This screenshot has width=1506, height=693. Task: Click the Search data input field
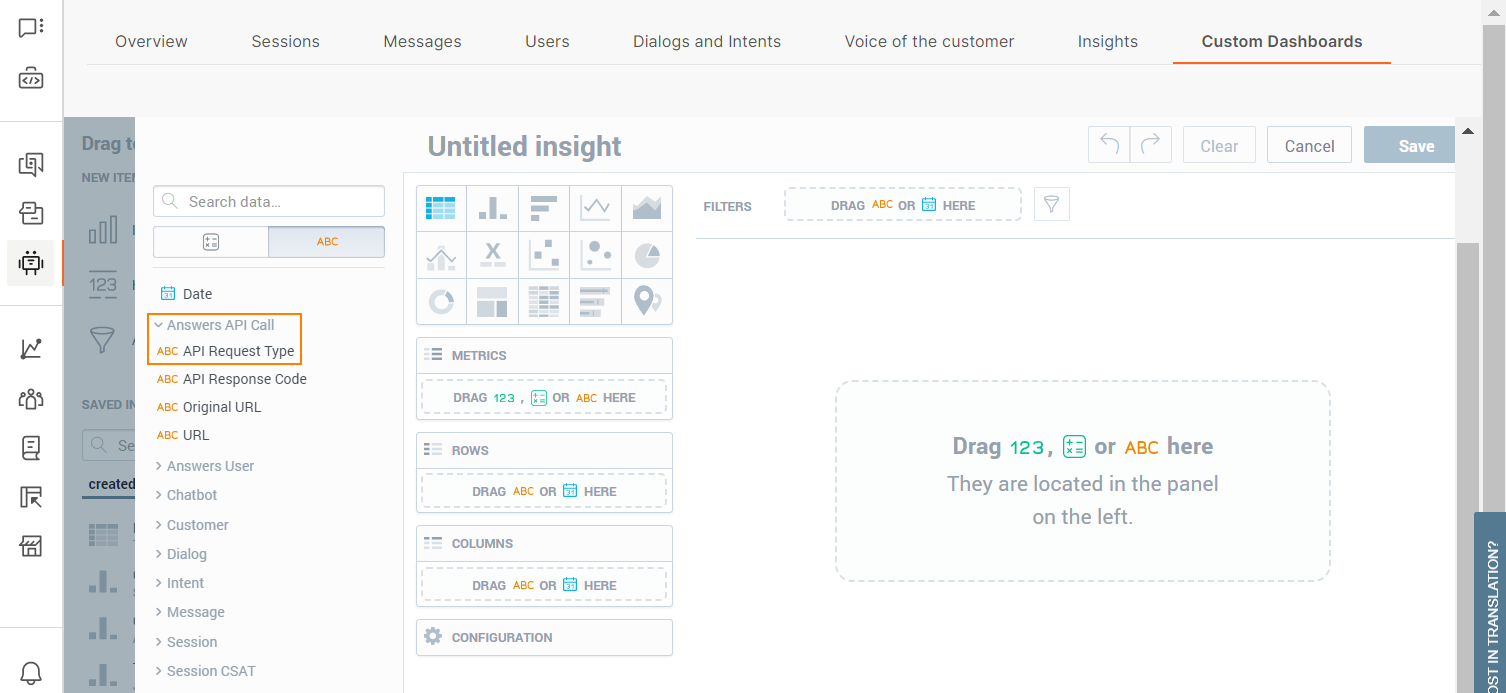280,201
